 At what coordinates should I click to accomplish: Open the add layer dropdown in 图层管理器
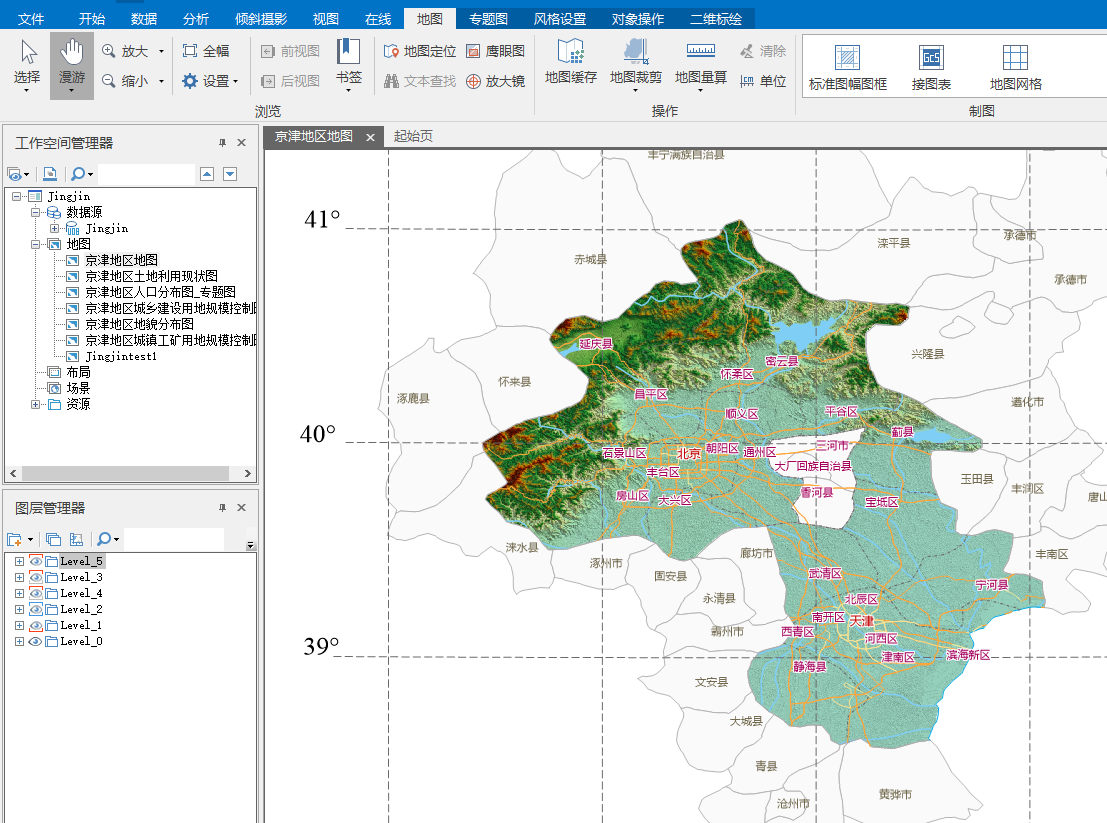click(29, 539)
